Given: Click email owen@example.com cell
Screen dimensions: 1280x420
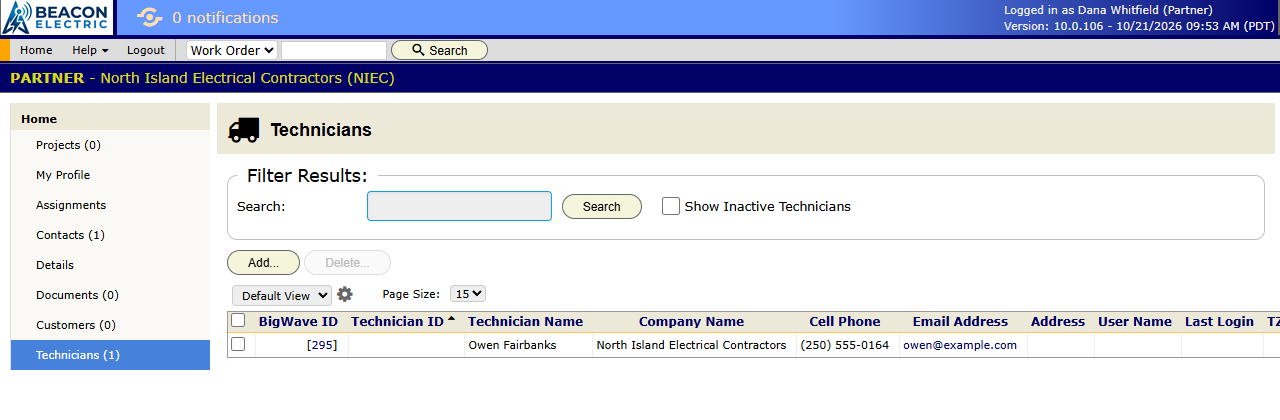Looking at the screenshot, I should 960,345.
